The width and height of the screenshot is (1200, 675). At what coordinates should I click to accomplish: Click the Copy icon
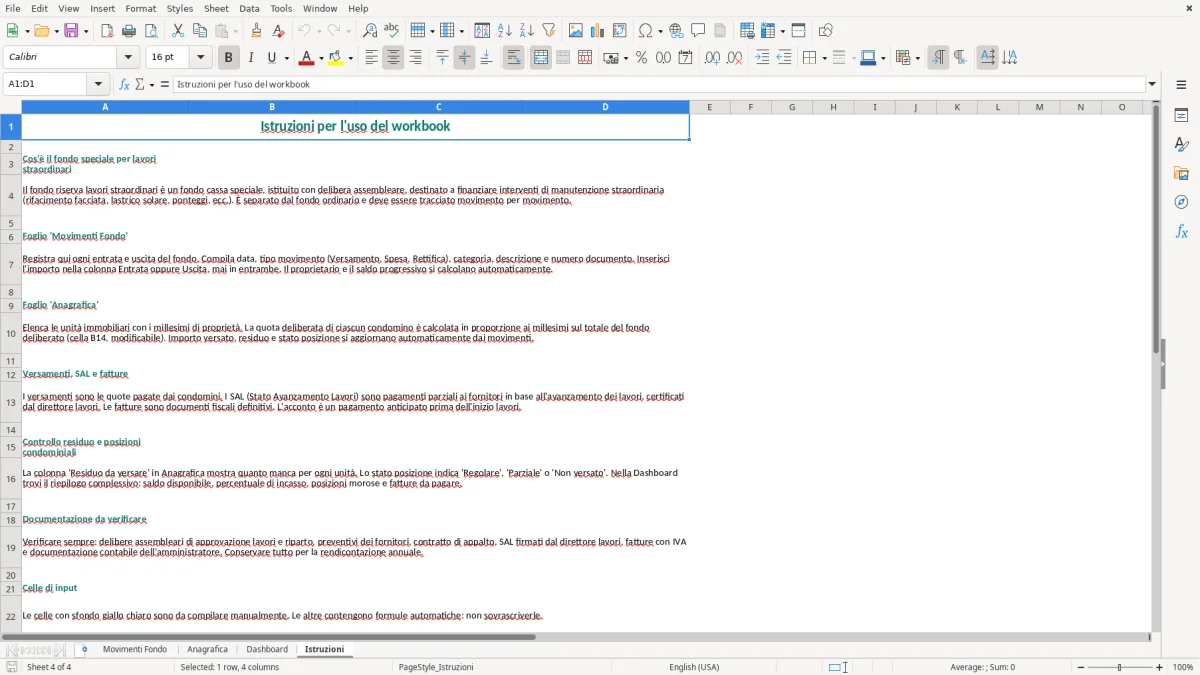pos(200,31)
